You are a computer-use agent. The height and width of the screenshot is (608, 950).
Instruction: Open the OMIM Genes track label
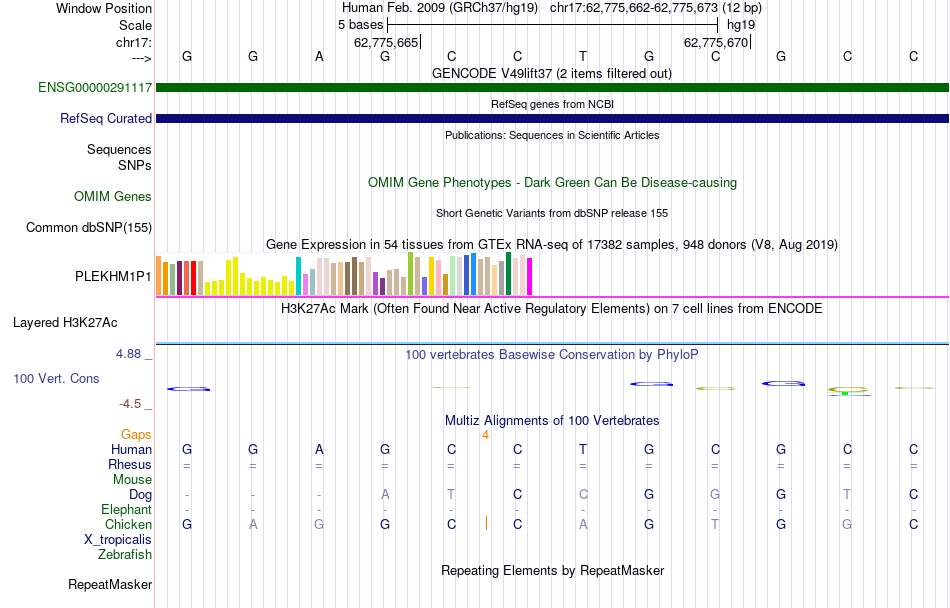click(113, 196)
